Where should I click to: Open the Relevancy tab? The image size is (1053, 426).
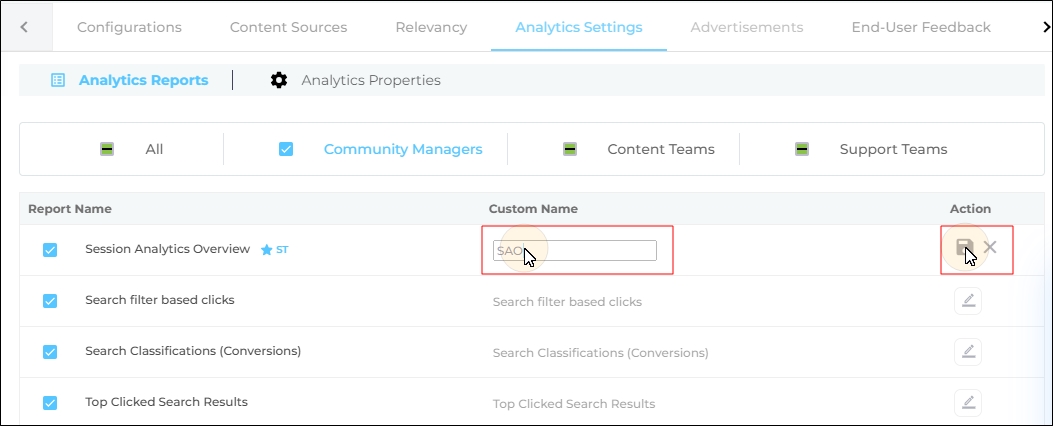pyautogui.click(x=431, y=27)
